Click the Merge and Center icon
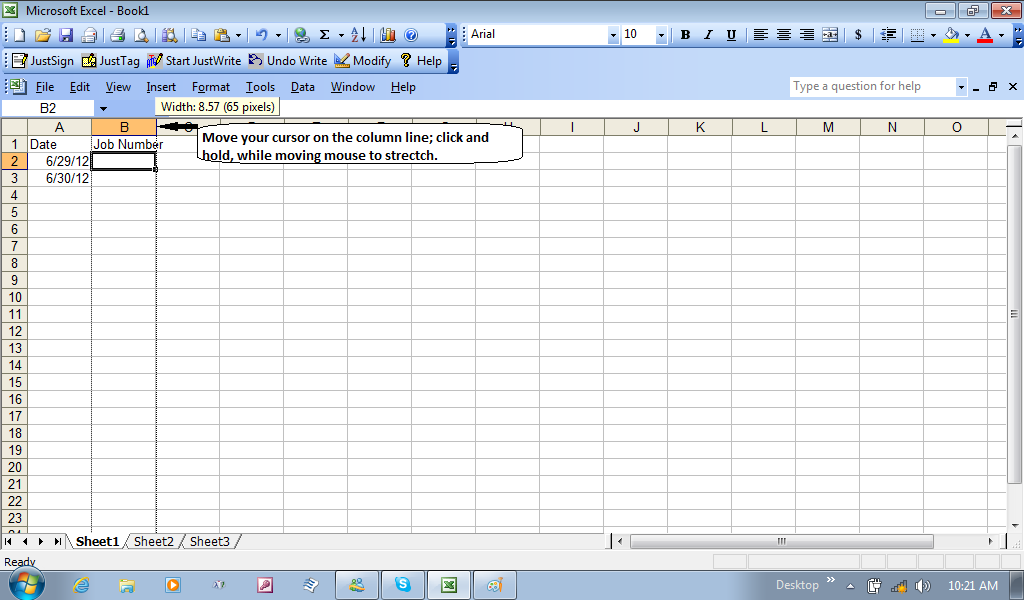This screenshot has width=1024, height=600. pos(830,35)
